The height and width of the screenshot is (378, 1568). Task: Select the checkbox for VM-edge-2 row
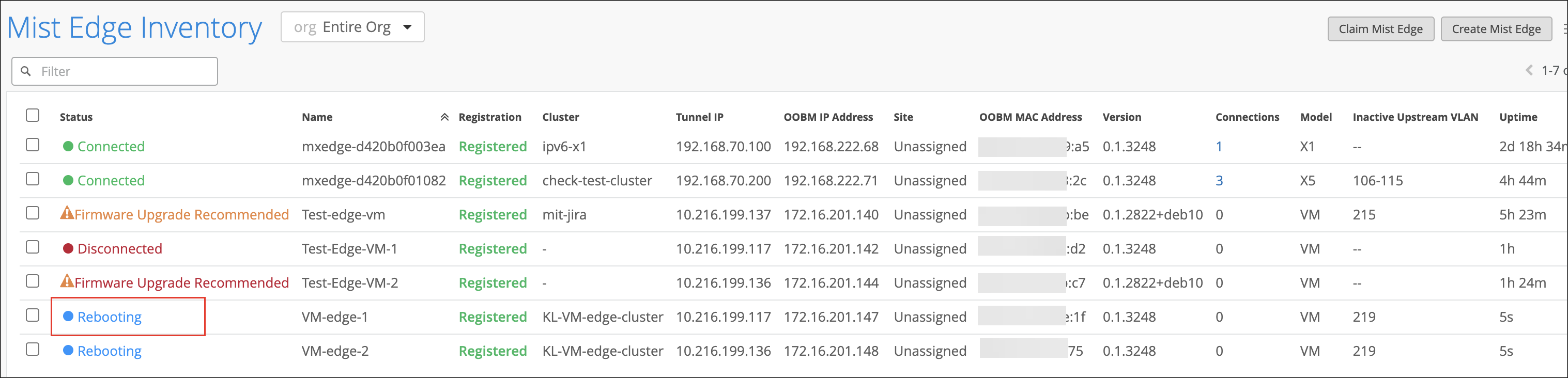pos(33,350)
